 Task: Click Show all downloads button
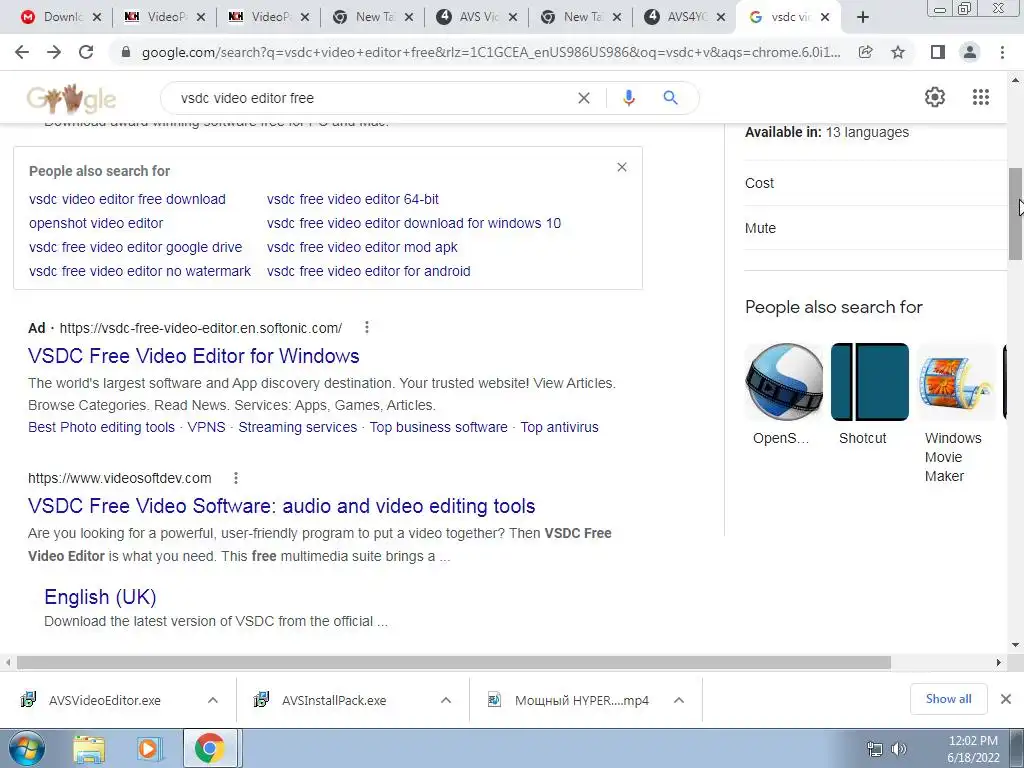(948, 699)
